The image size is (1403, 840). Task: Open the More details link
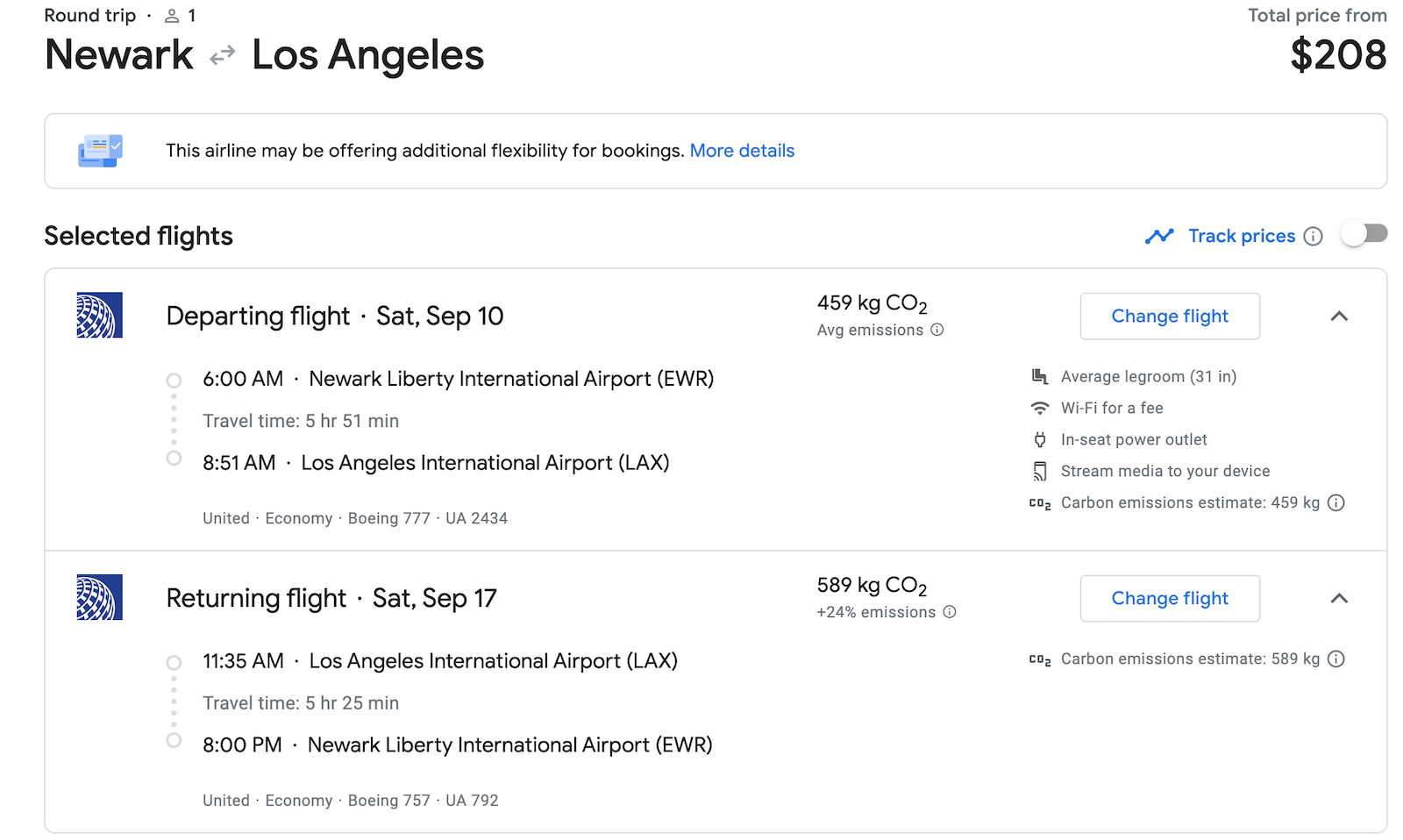[742, 150]
